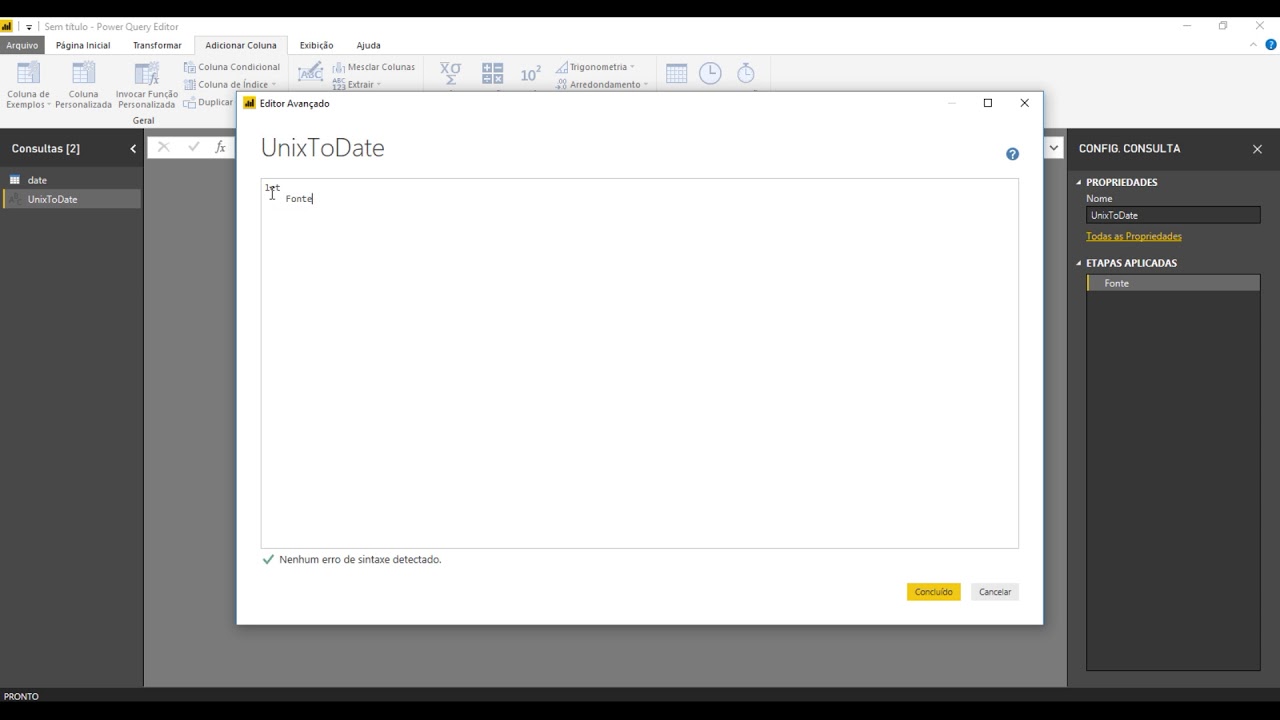Screen dimensions: 1280x720
Task: Click the Cancelar button
Action: coord(995,592)
